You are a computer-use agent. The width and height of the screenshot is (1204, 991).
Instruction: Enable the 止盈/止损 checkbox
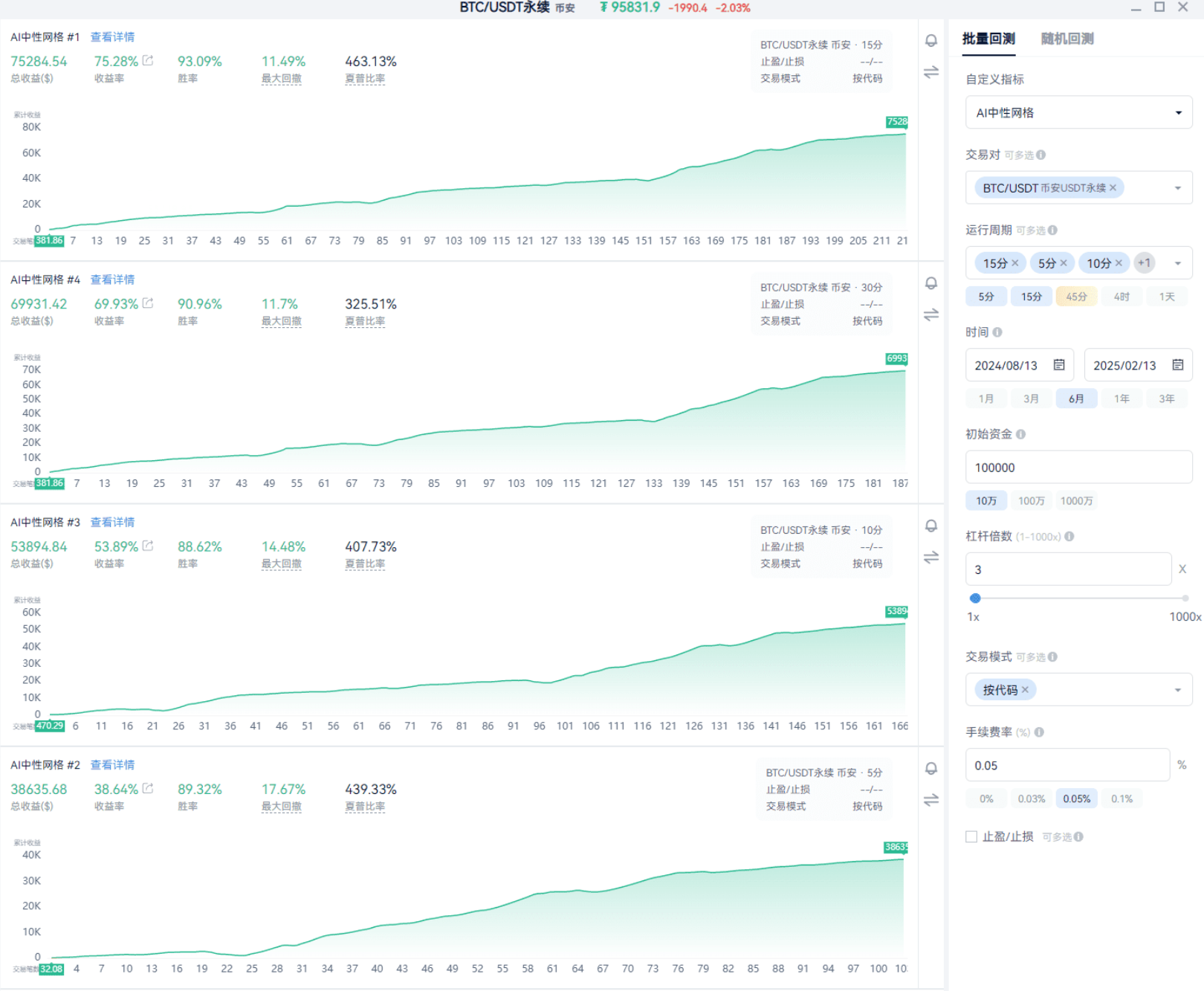point(971,837)
